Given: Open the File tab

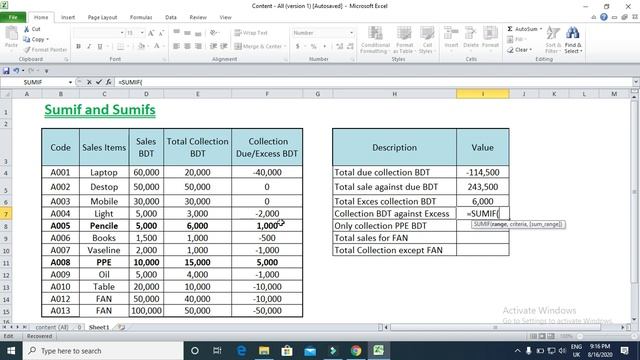Looking at the screenshot, I should 13,17.
